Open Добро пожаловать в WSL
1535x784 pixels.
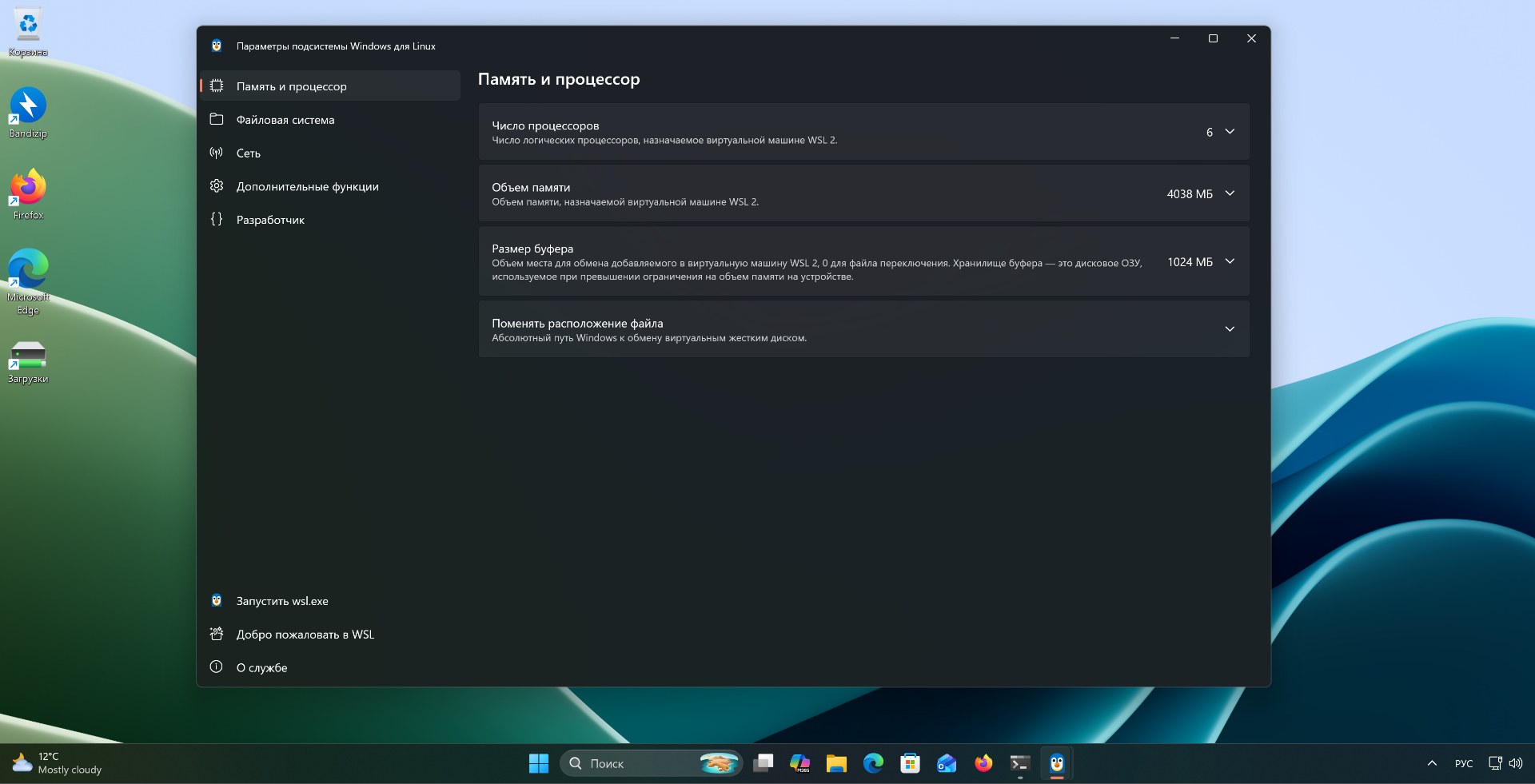pos(305,634)
